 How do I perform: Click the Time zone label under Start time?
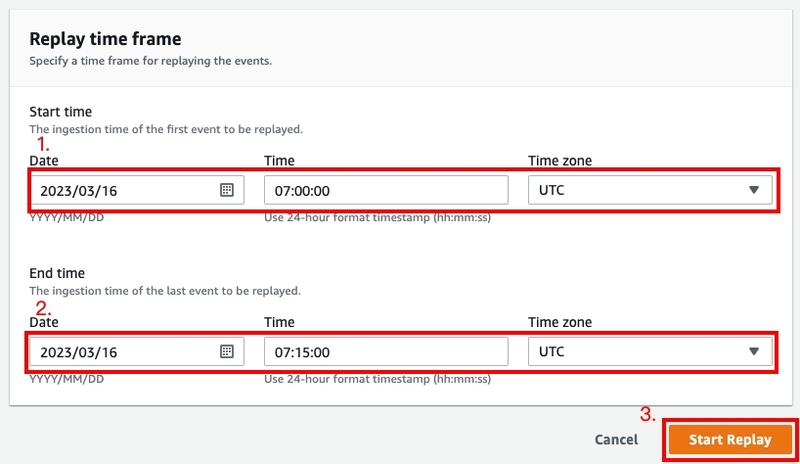(x=560, y=161)
